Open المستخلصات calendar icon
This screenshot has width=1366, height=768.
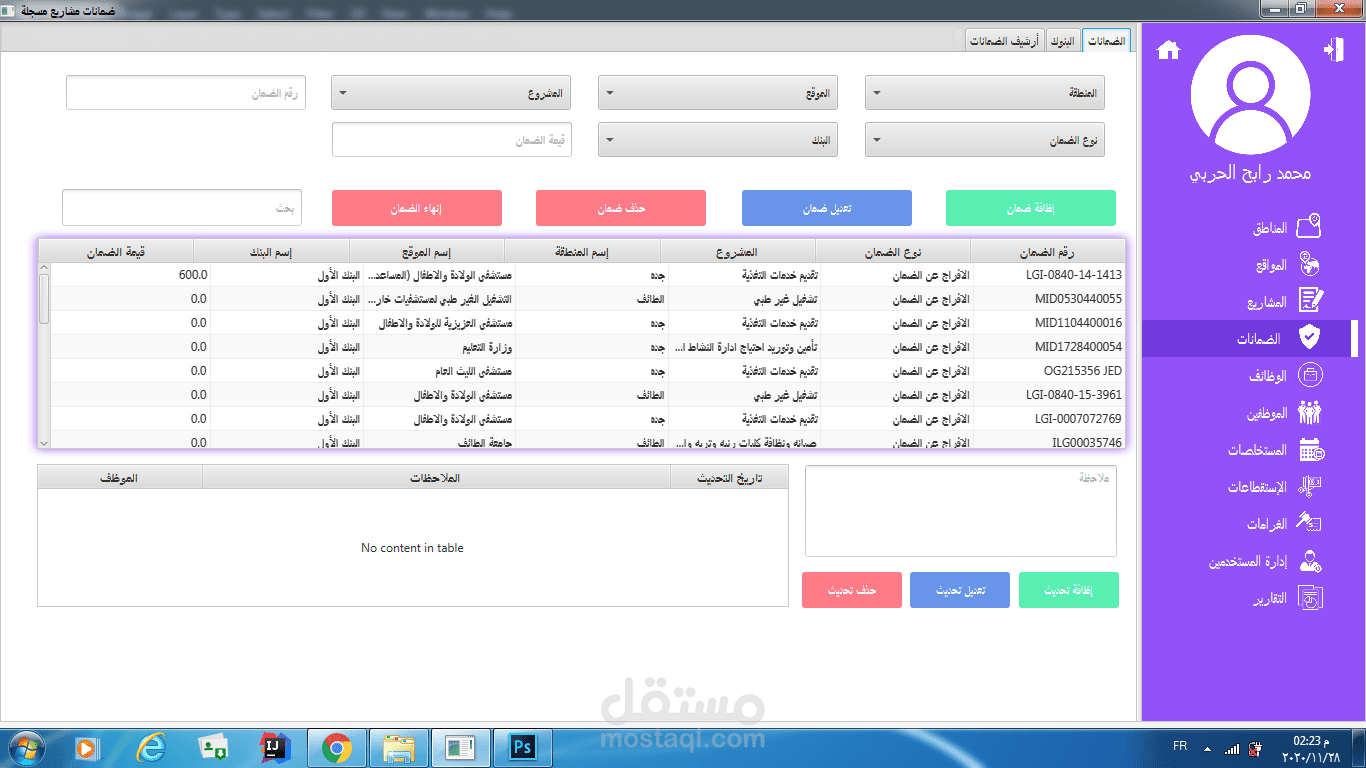[x=1311, y=450]
